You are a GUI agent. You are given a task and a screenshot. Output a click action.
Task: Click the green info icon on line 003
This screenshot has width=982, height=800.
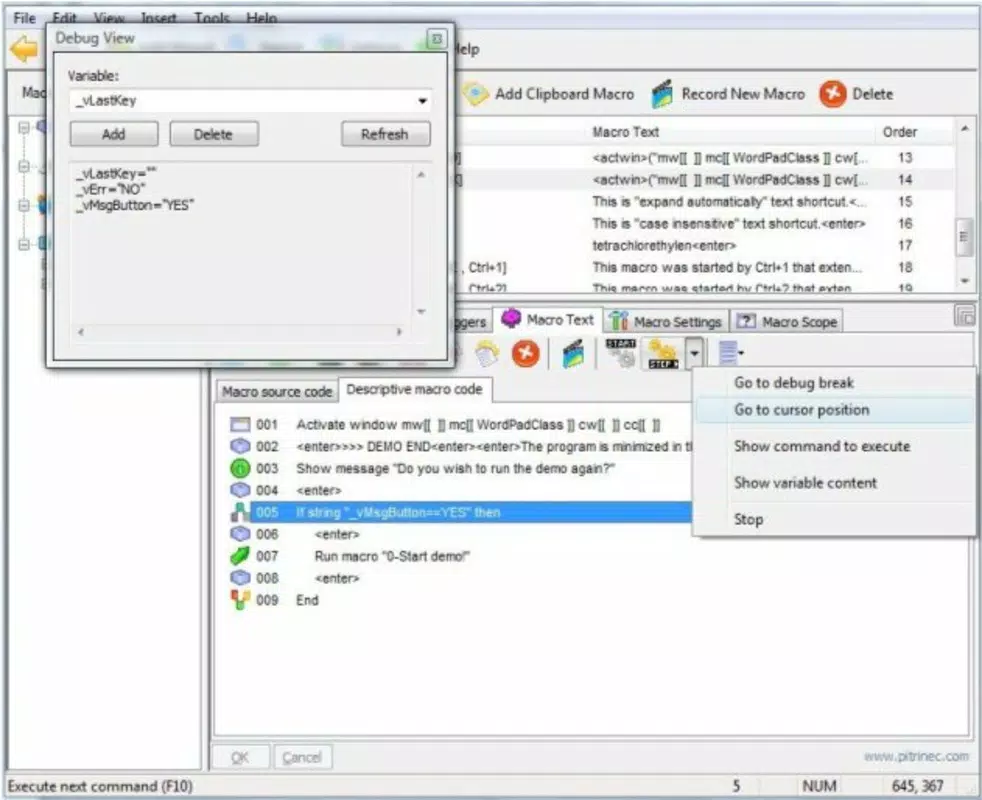point(240,468)
